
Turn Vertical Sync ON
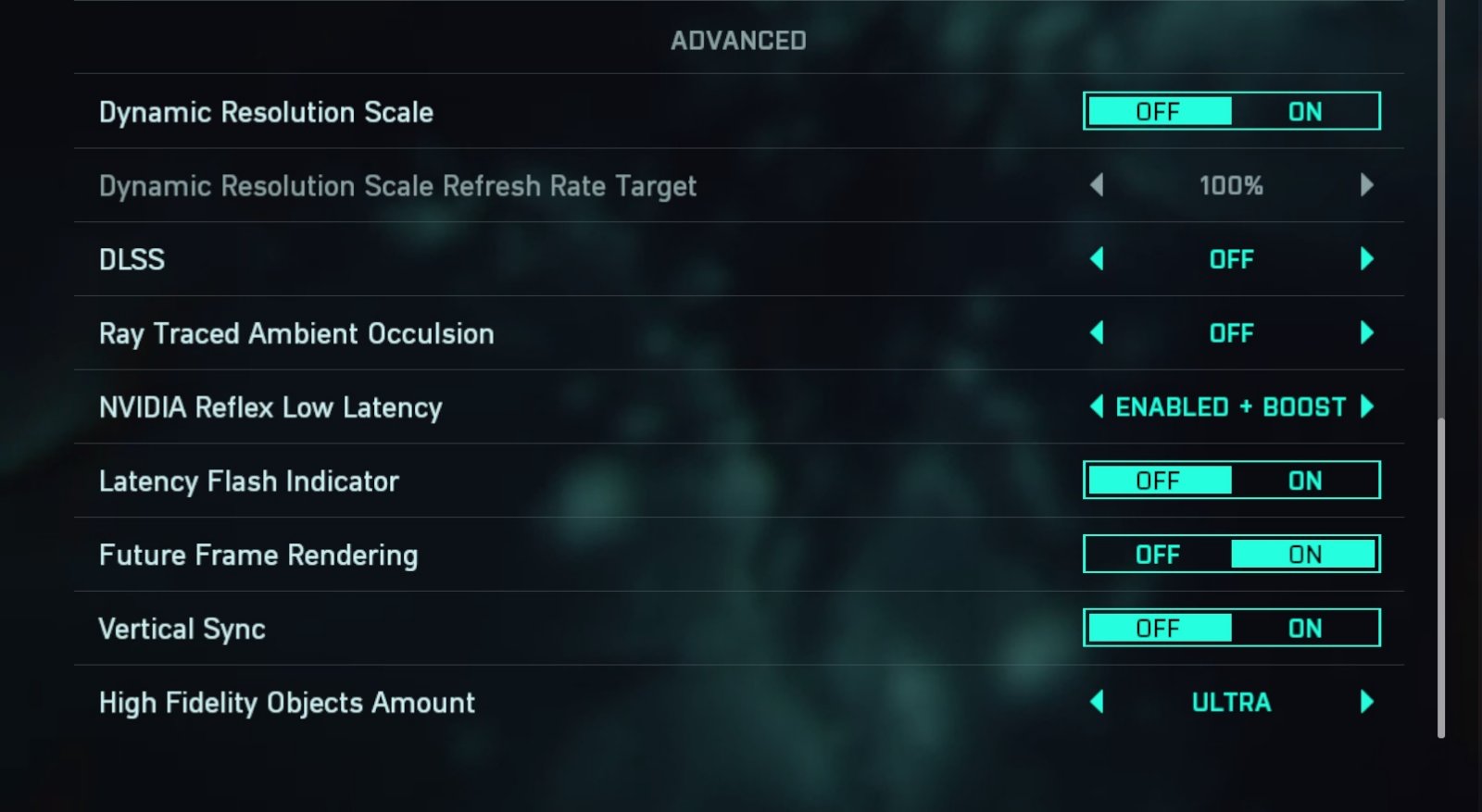click(1305, 629)
